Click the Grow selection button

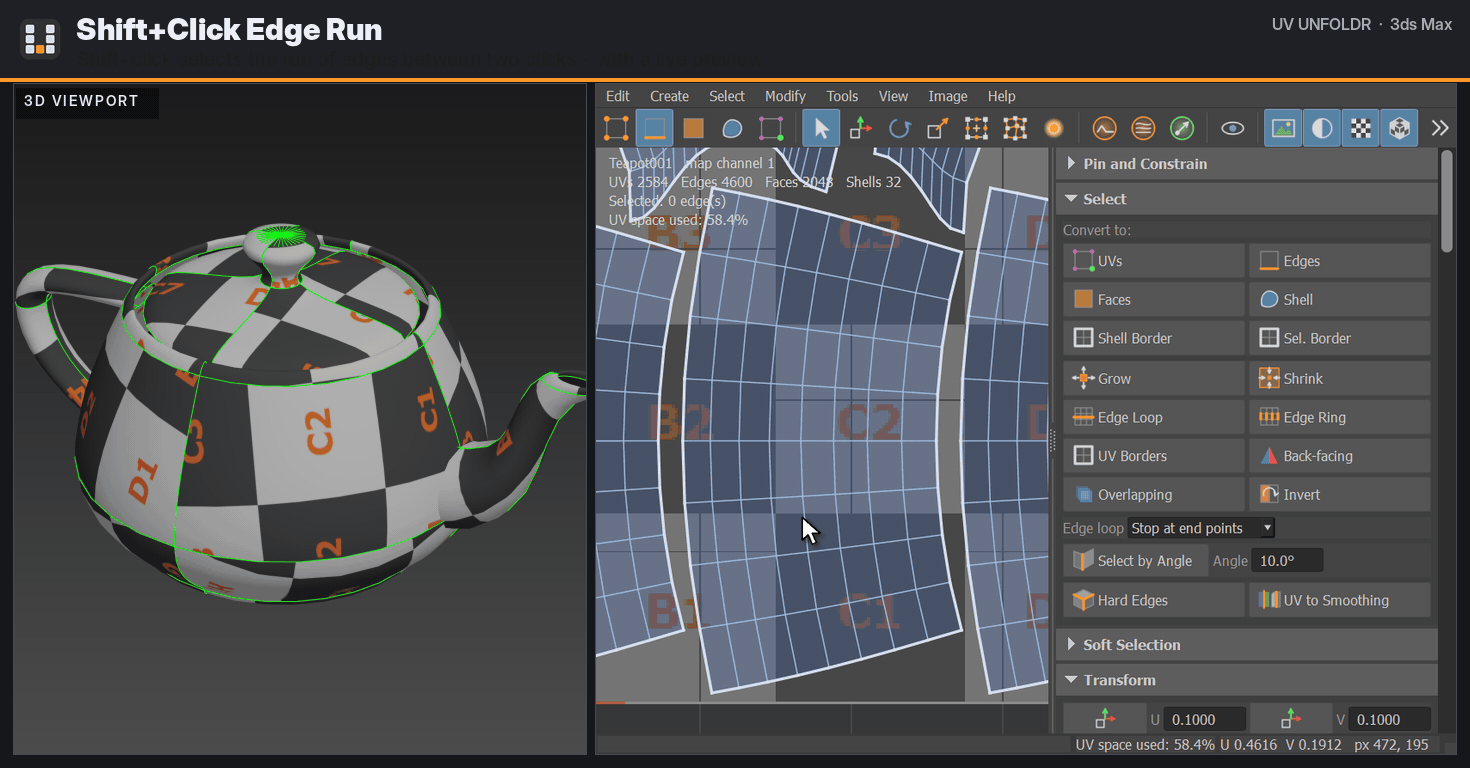click(1154, 378)
